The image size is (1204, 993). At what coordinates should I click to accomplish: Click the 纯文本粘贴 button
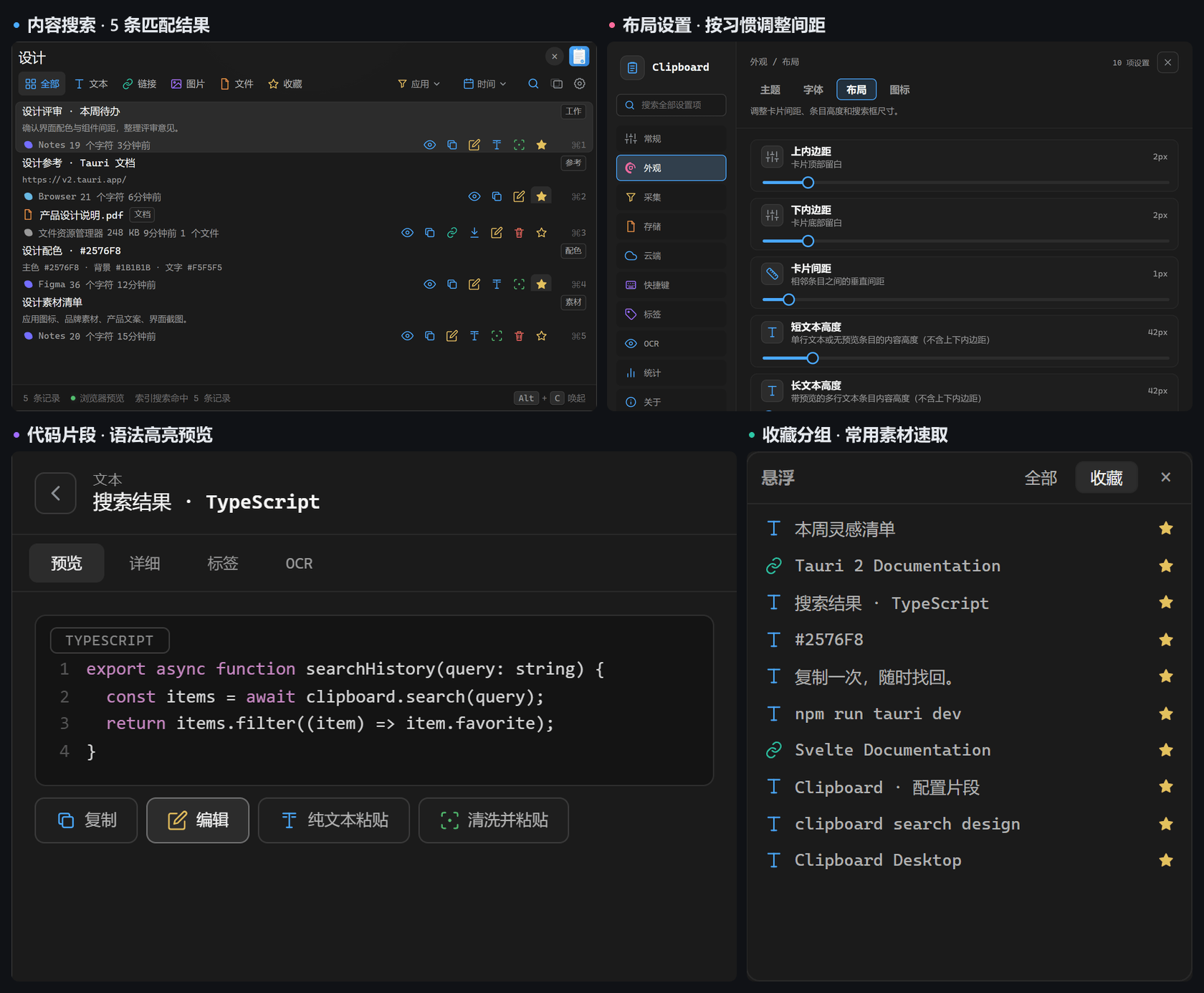click(334, 820)
